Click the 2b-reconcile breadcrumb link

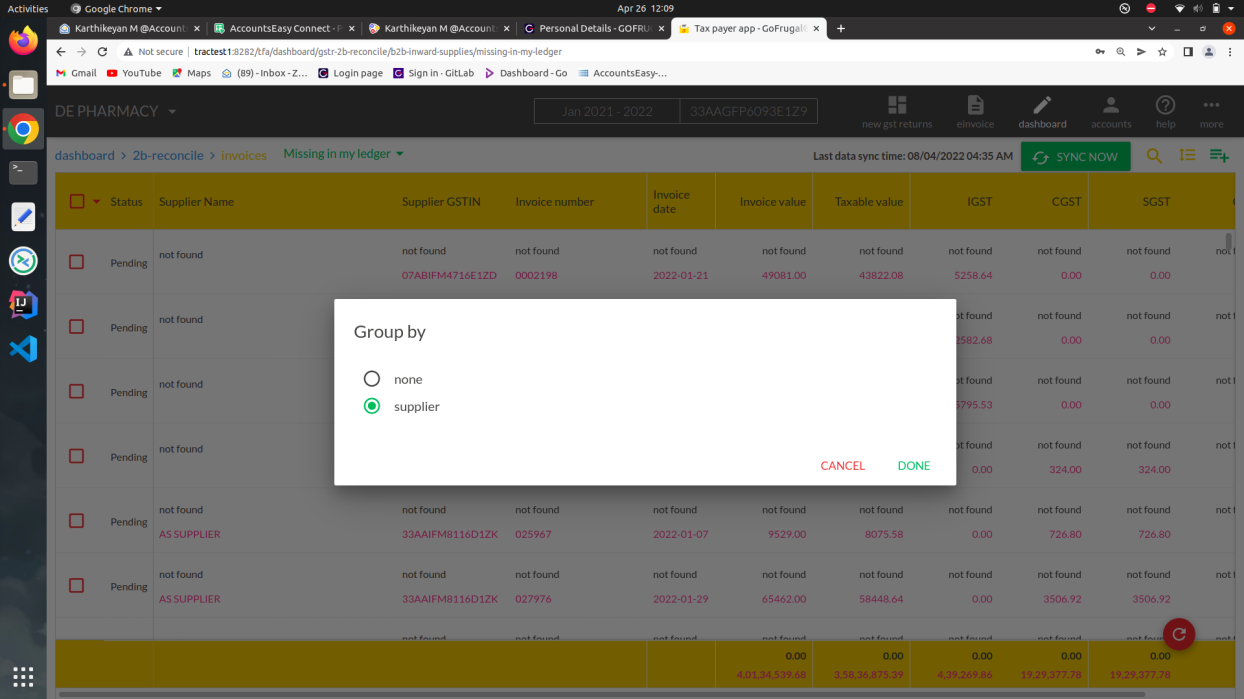click(168, 155)
